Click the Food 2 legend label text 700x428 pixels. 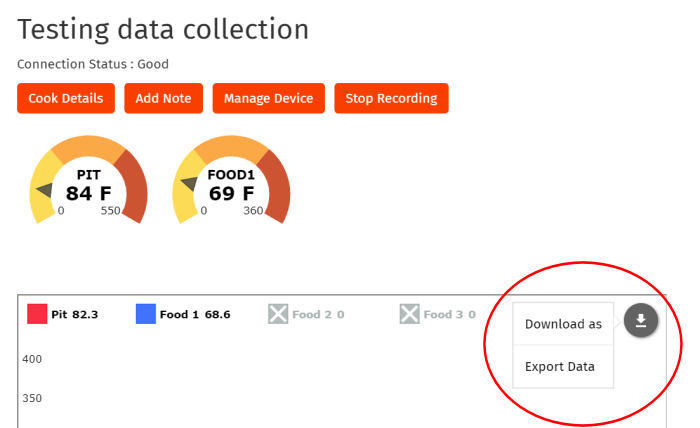tap(318, 315)
